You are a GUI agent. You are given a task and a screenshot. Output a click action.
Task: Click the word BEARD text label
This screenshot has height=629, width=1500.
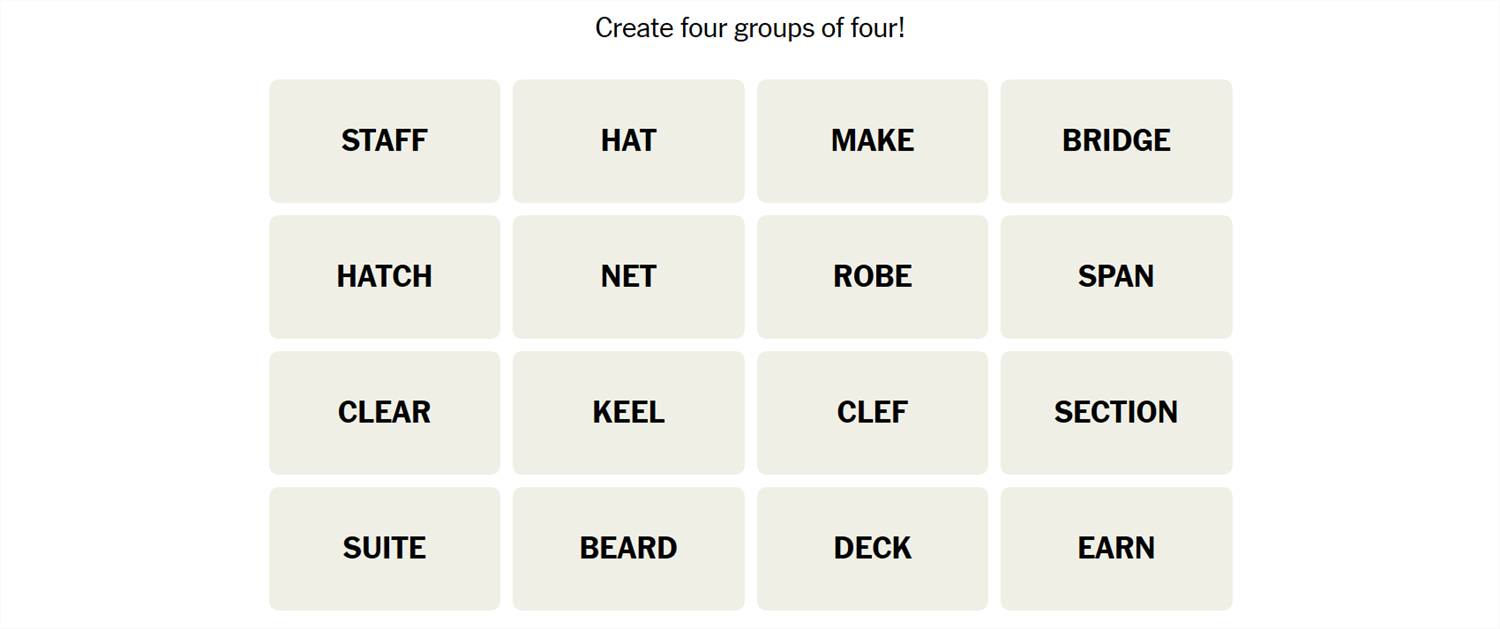pos(628,548)
